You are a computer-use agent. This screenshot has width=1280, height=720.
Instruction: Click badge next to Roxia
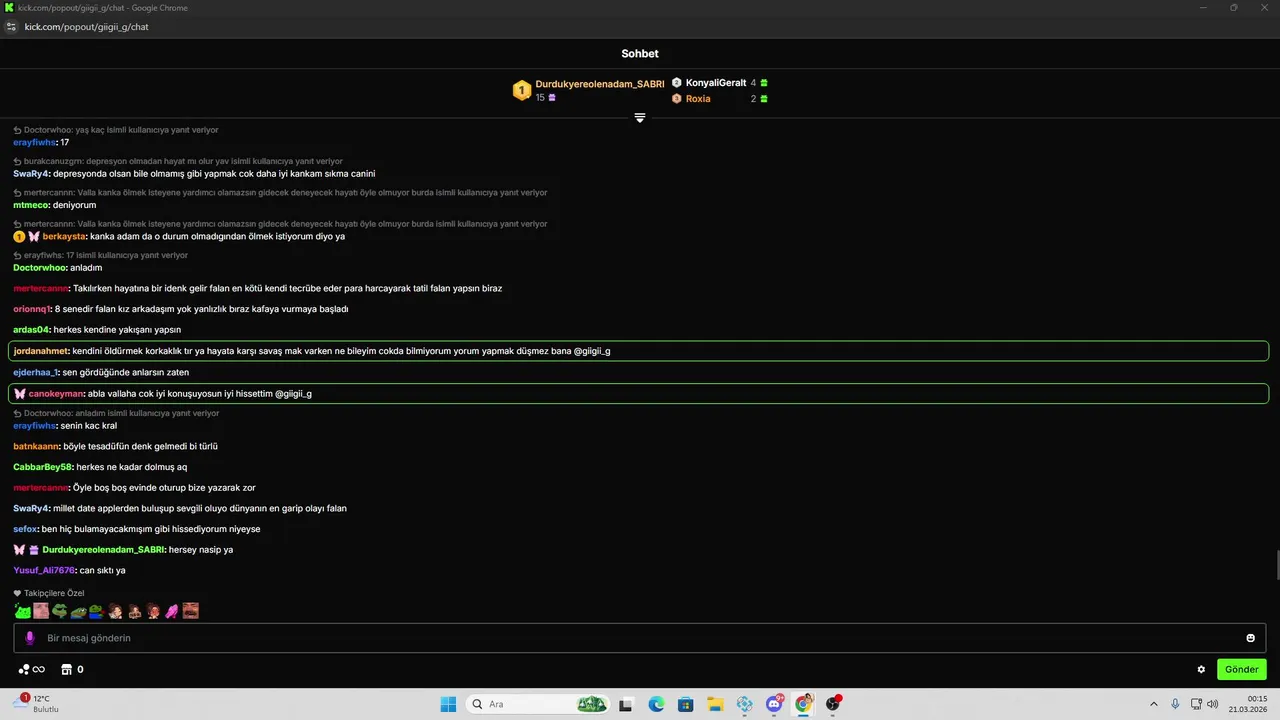677,99
